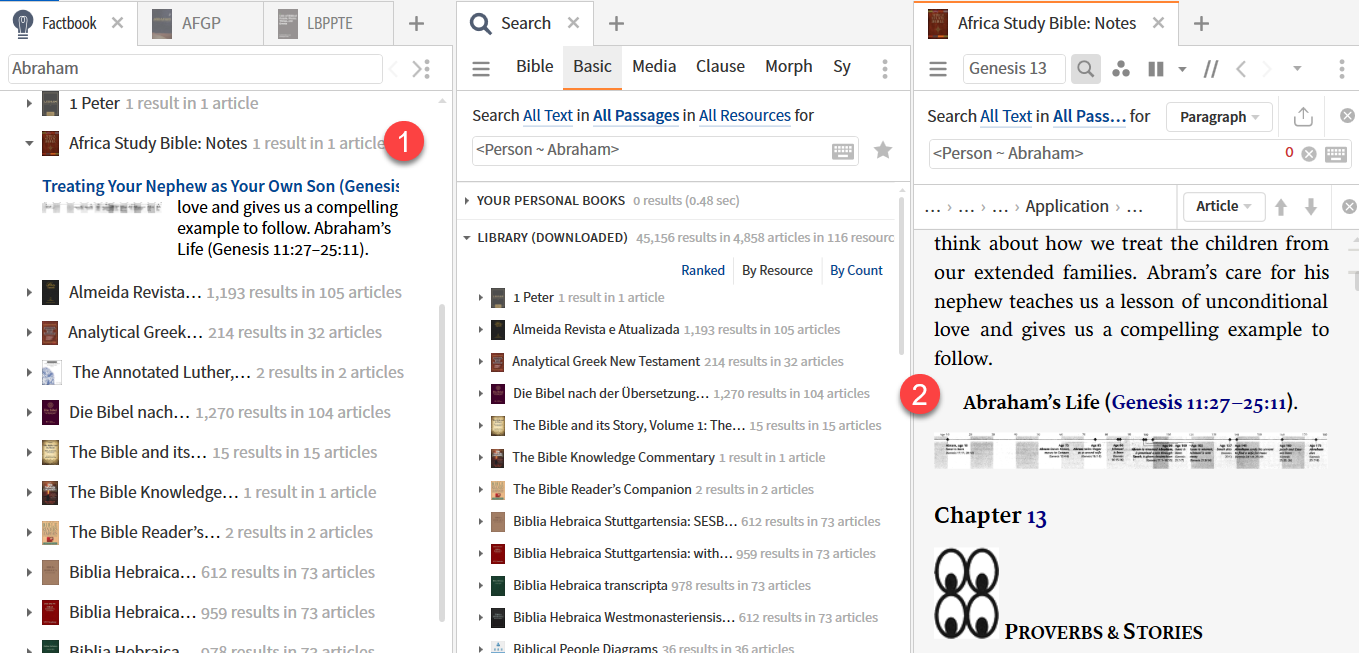Export inline search results
The image size is (1359, 653).
(1302, 117)
